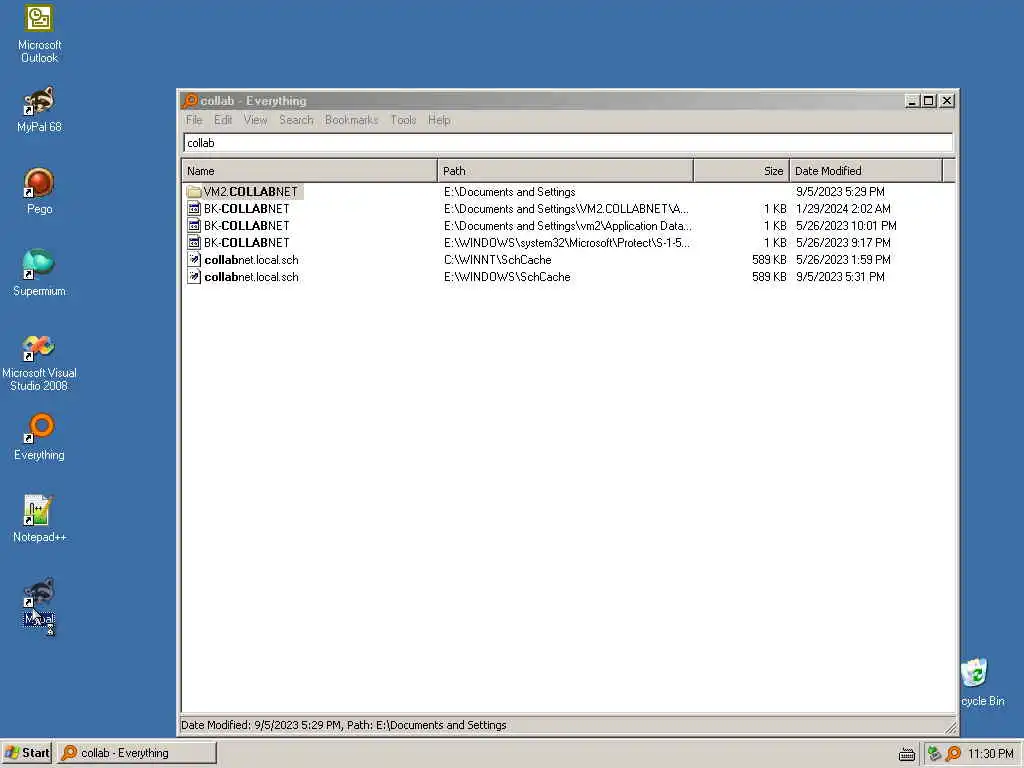The image size is (1024, 768).
Task: Click the collab - Everything taskbar button
Action: (136, 753)
